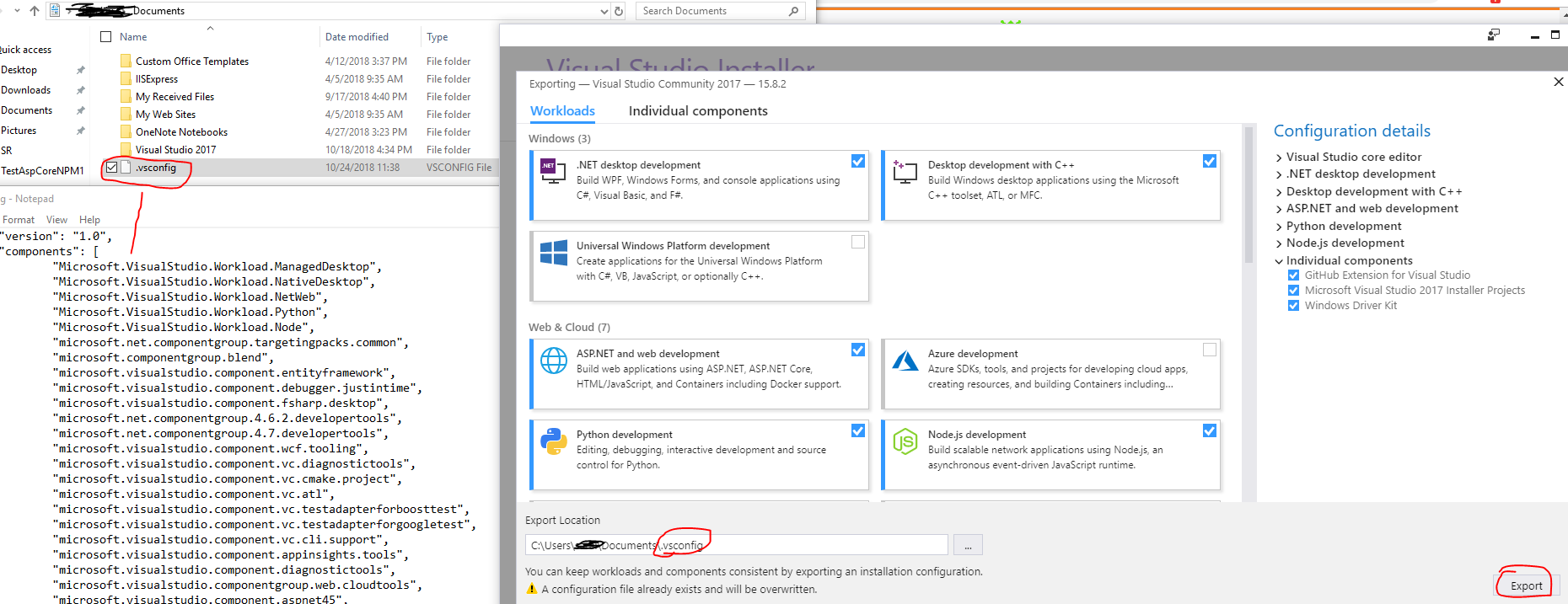Image resolution: width=1568 pixels, height=604 pixels.
Task: Open the Notepad Format menu
Action: [19, 220]
